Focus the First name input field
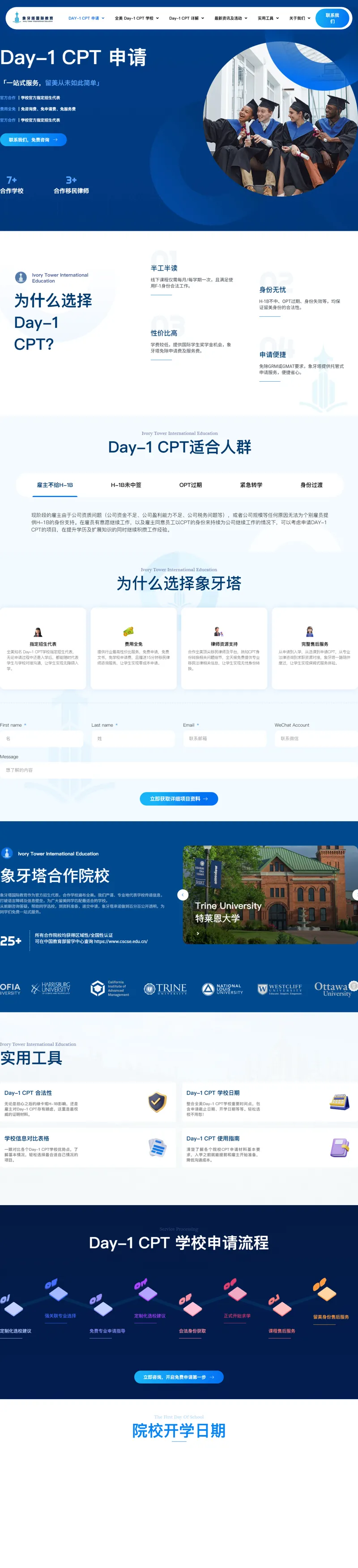 click(x=41, y=738)
